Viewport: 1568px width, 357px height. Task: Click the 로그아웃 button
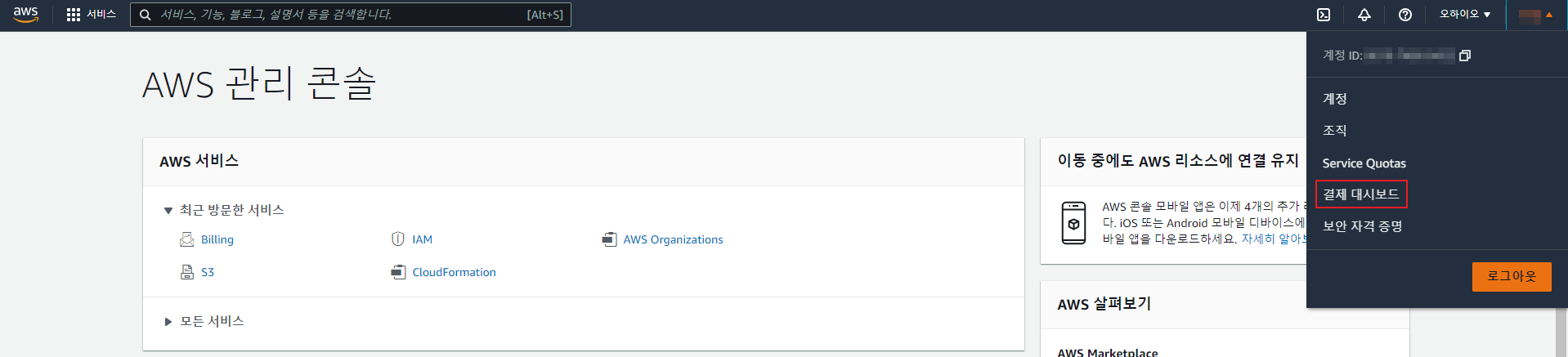tap(1512, 276)
